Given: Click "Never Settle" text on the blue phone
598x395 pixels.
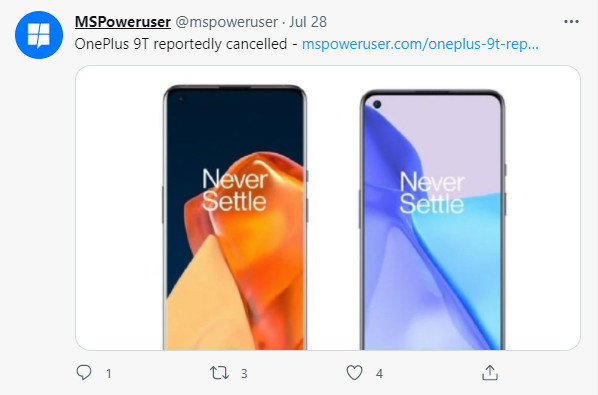Looking at the screenshot, I should [432, 193].
